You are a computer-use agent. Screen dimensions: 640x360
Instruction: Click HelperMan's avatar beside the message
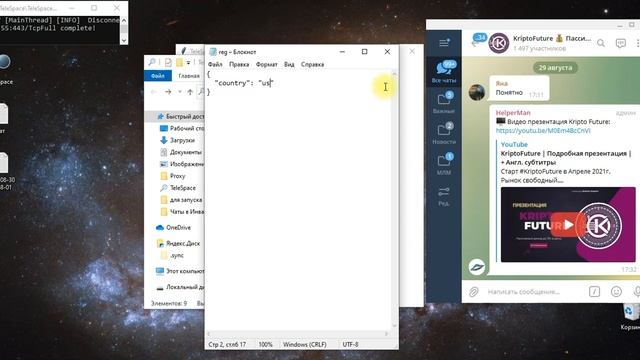(477, 267)
